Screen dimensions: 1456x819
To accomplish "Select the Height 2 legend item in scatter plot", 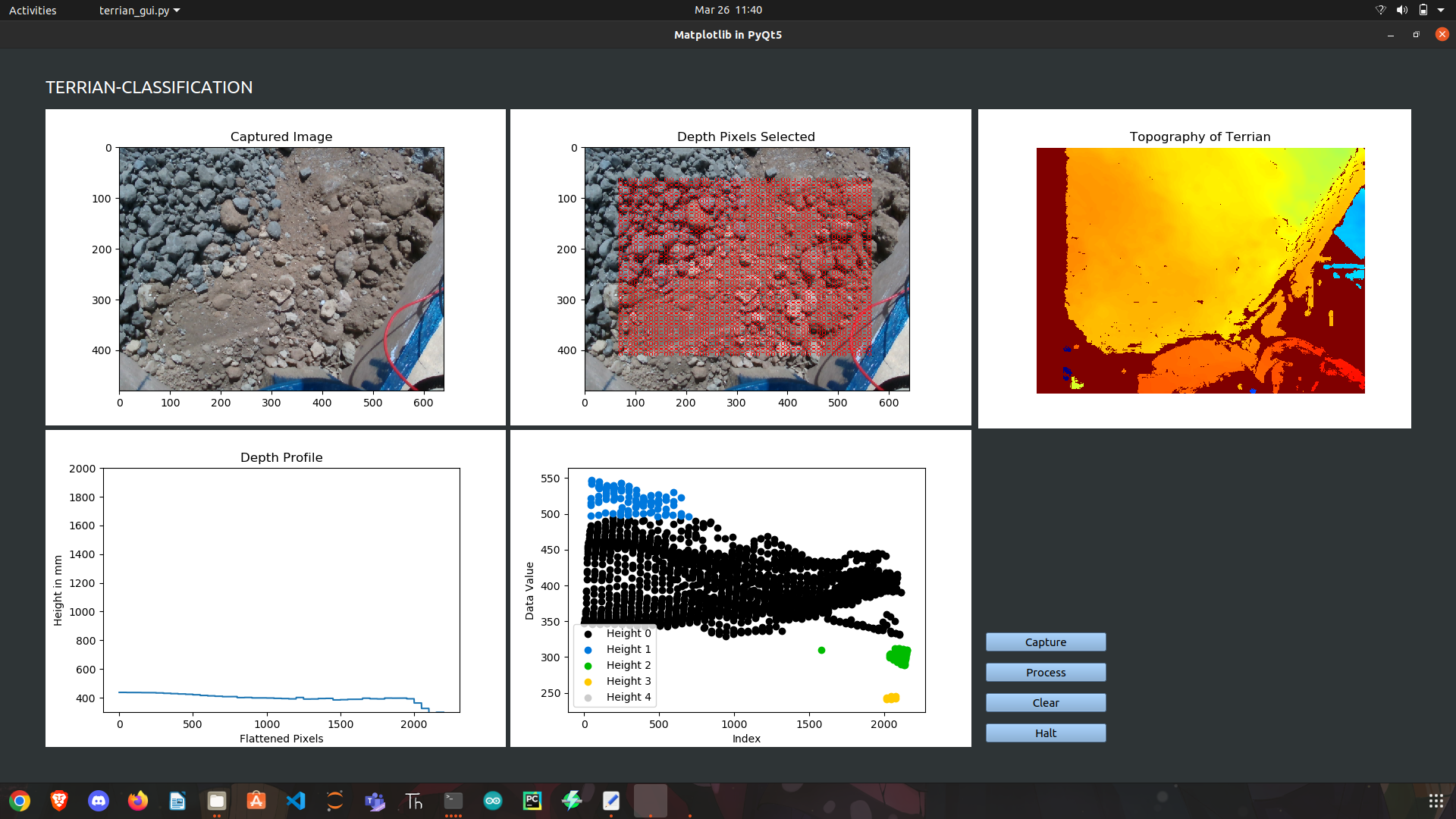I will click(x=627, y=665).
